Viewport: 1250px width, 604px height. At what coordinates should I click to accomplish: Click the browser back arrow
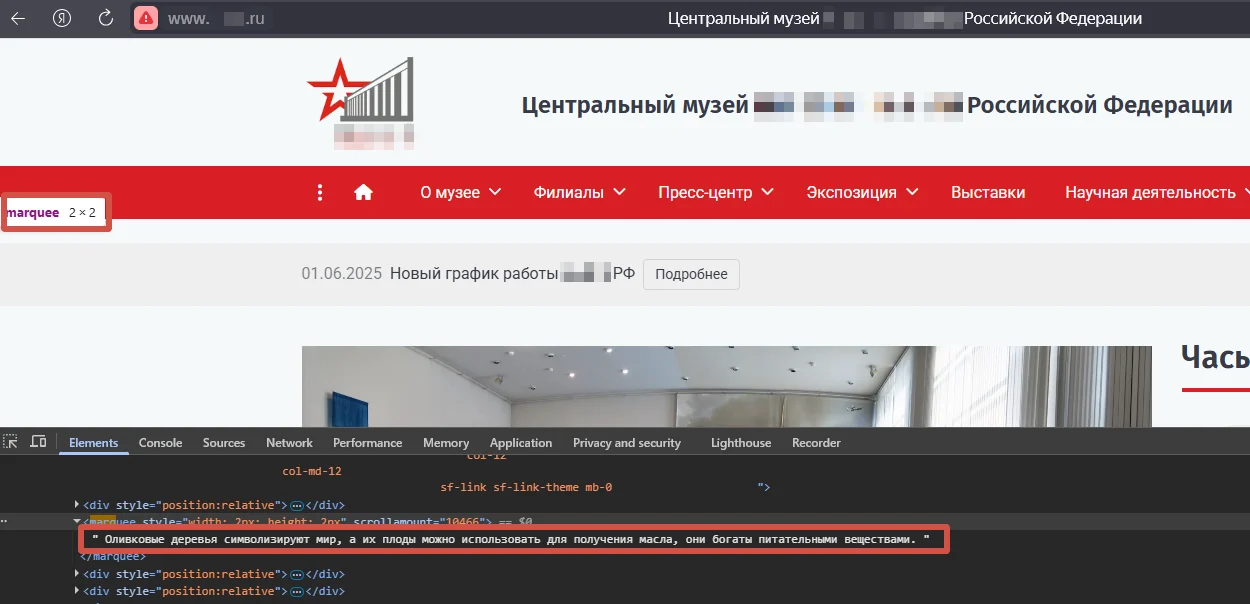(x=19, y=18)
